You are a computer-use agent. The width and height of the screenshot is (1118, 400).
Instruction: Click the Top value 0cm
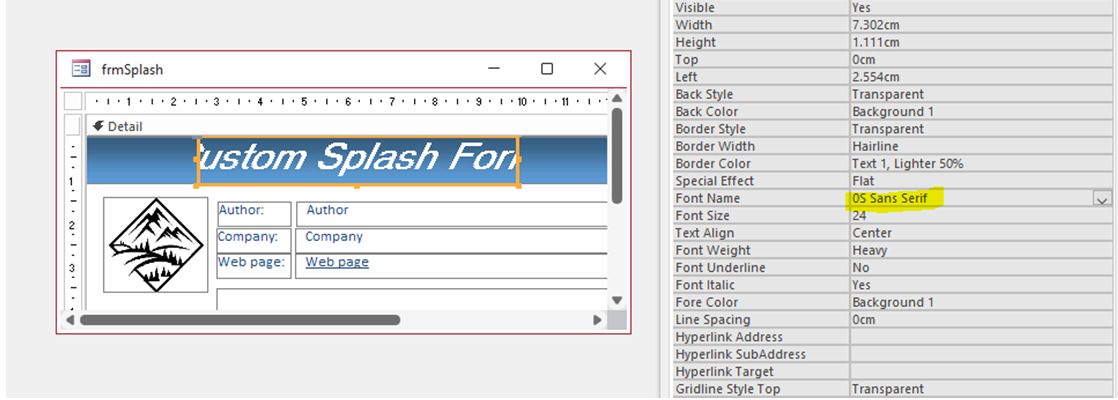point(983,60)
